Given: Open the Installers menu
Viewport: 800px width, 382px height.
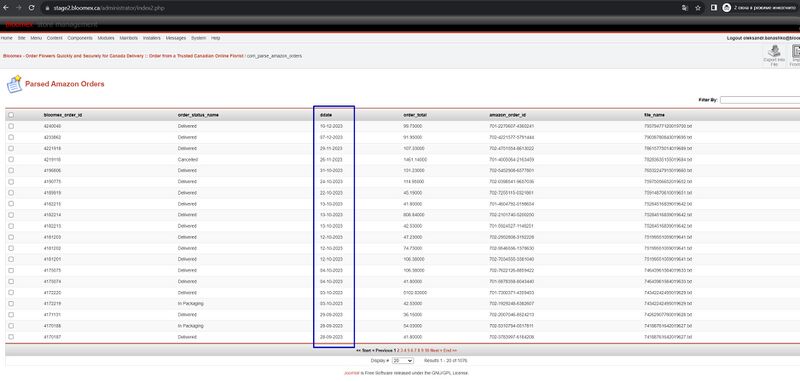Looking at the screenshot, I should 152,38.
